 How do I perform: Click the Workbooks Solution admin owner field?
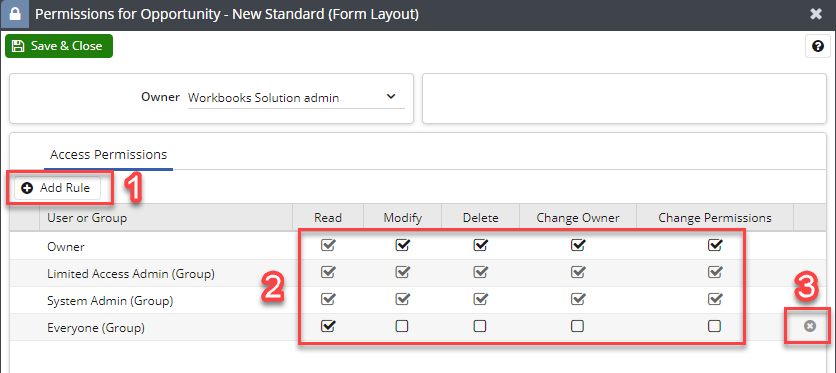click(x=296, y=98)
